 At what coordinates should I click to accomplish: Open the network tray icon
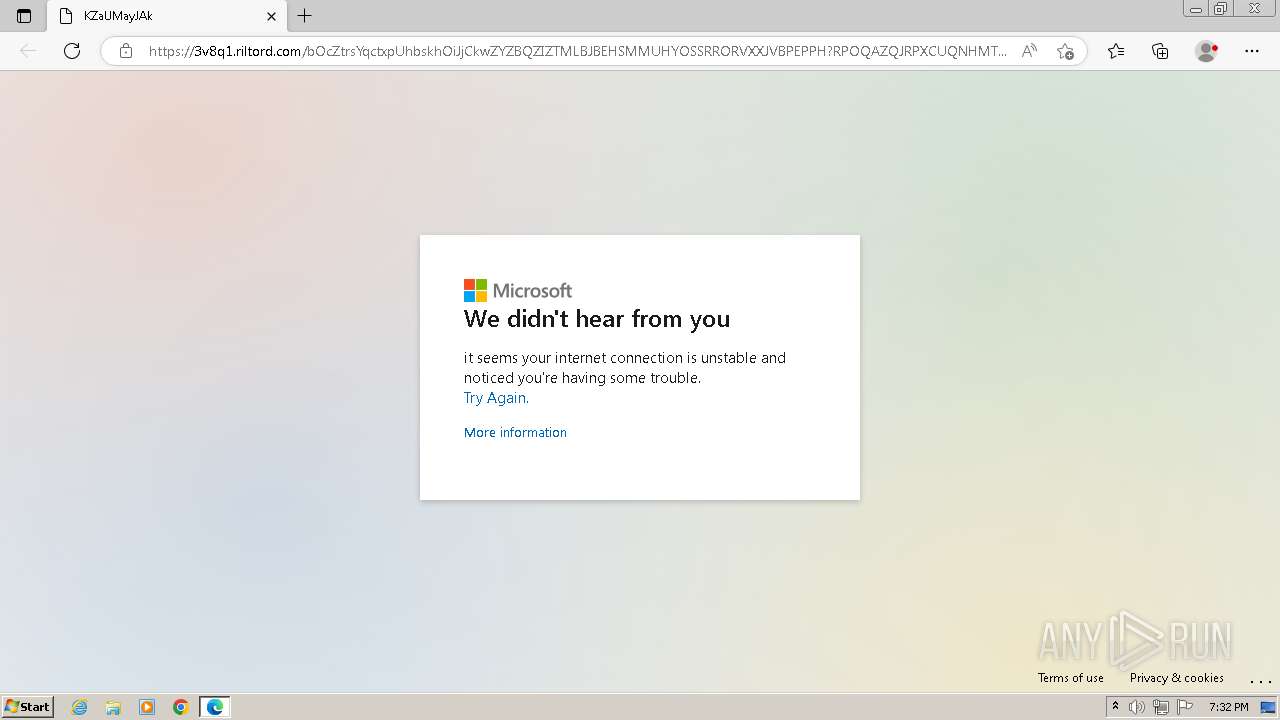[1161, 707]
